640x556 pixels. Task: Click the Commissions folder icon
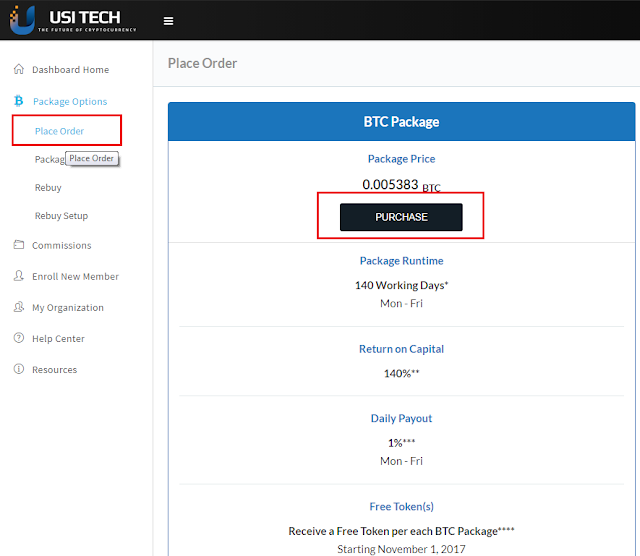19,245
